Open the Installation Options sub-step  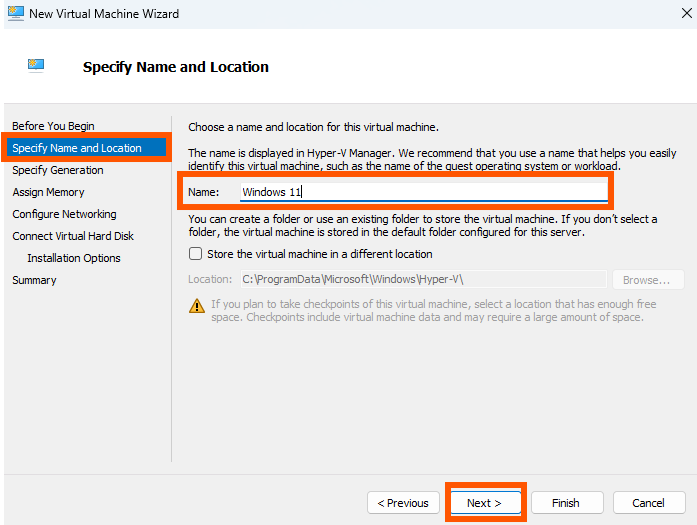[x=74, y=258]
